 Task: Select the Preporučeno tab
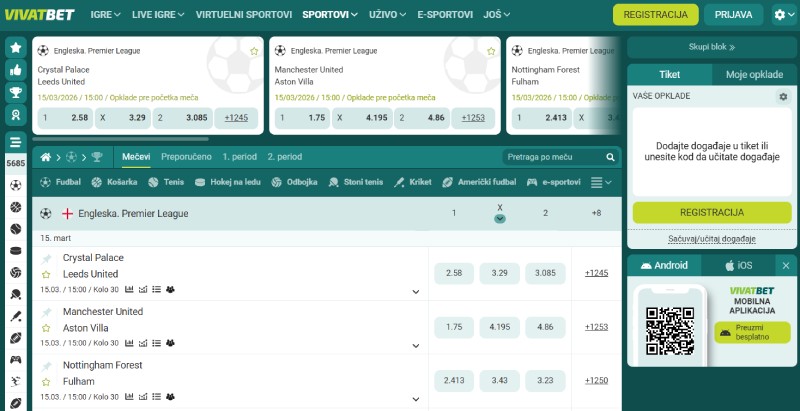(x=186, y=157)
